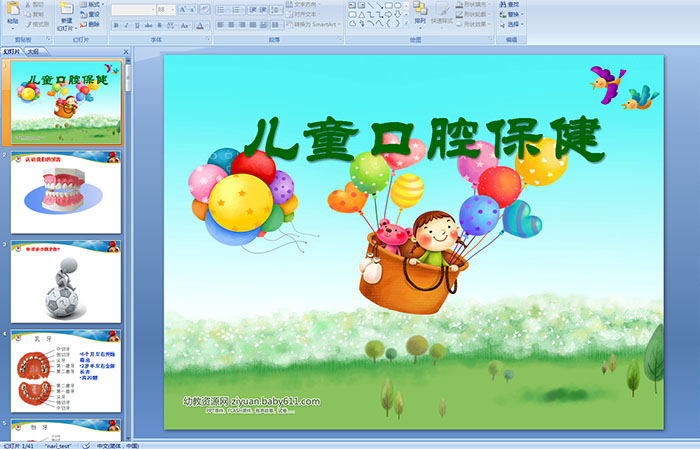Click the bullet list icon
Image resolution: width=700 pixels, height=449 pixels.
[x=222, y=9]
